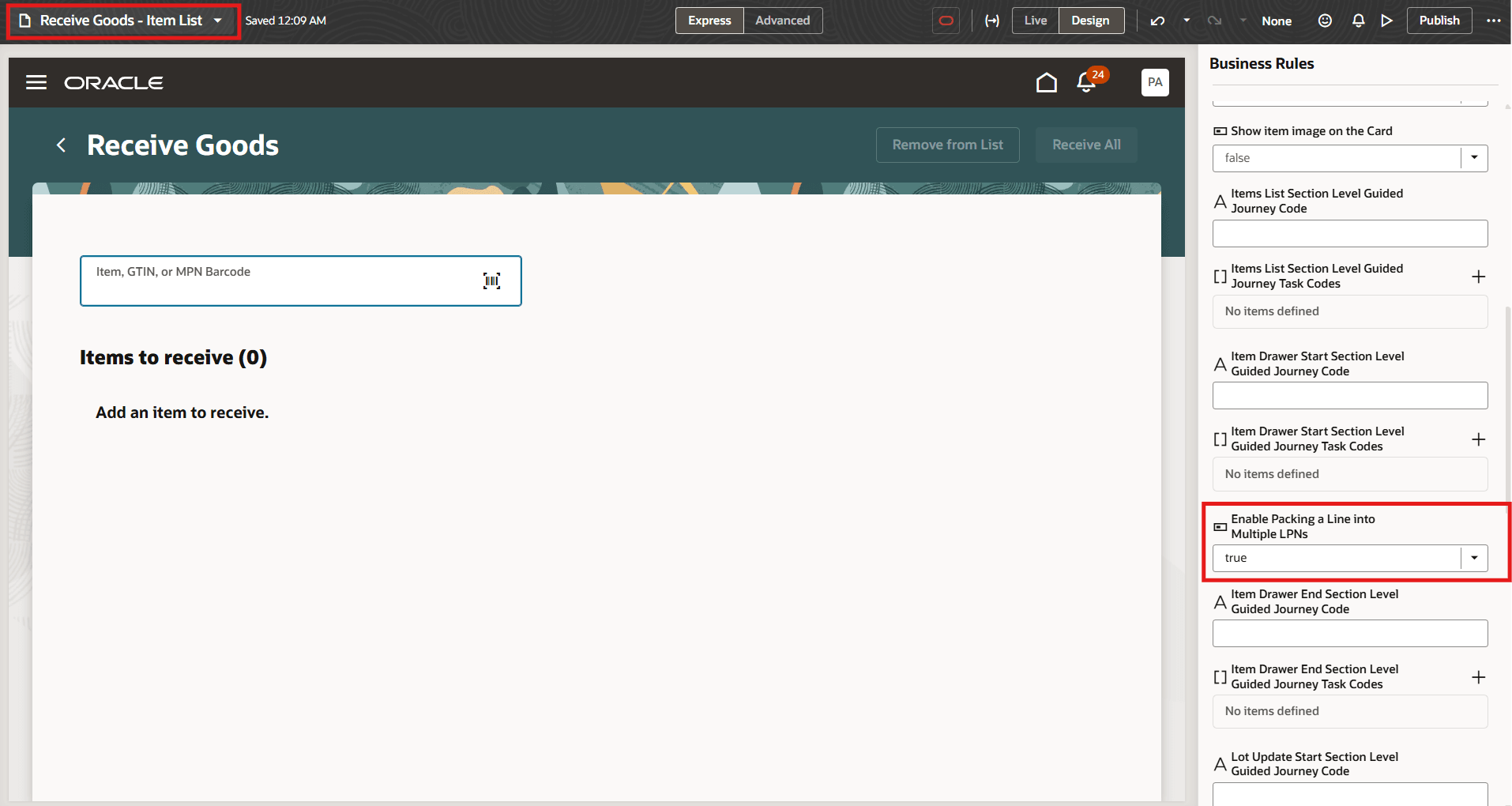Click the Add an item to receive text
1512x806 pixels.
coord(182,412)
